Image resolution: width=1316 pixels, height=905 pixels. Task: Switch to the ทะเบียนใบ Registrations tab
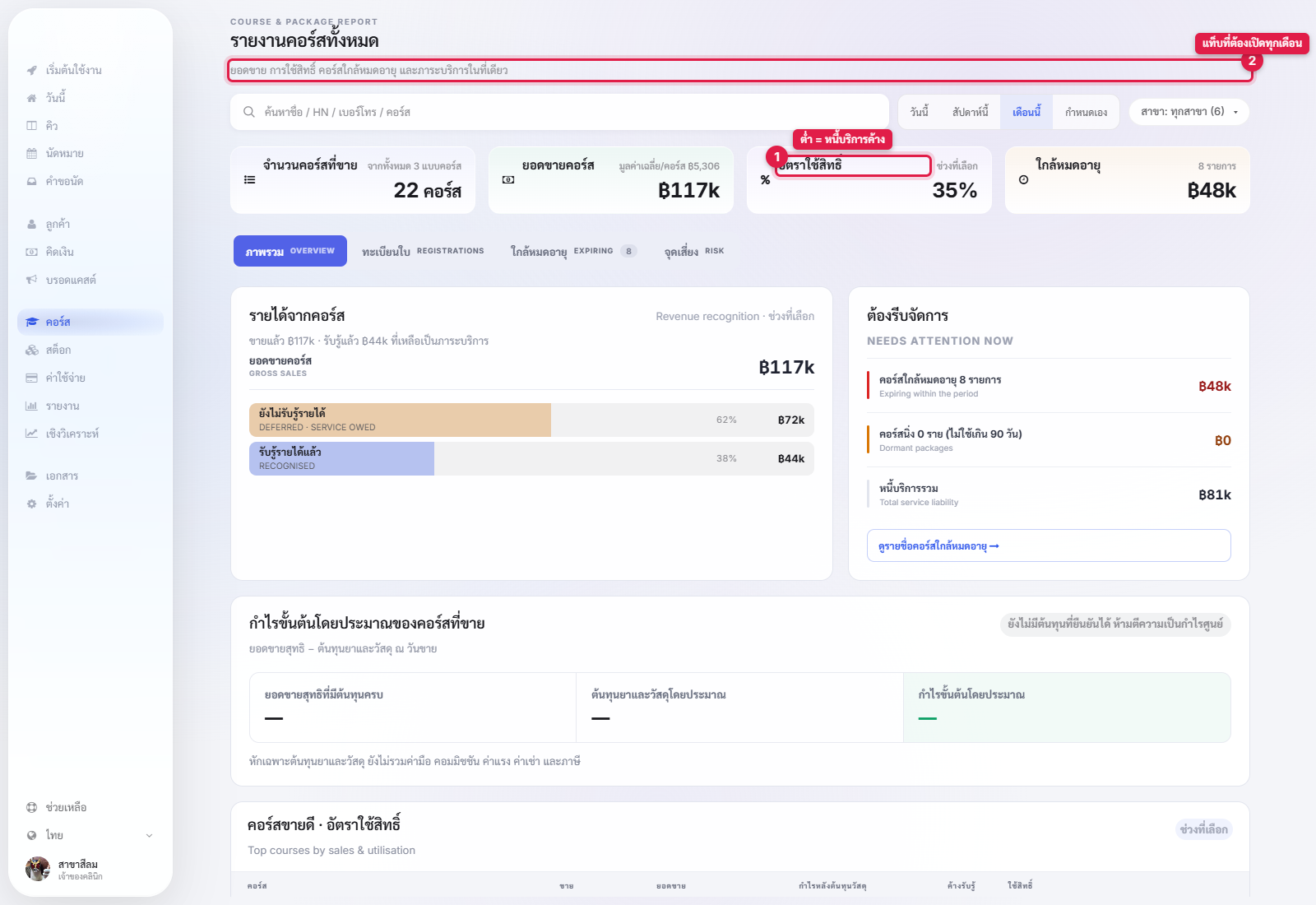pyautogui.click(x=423, y=251)
